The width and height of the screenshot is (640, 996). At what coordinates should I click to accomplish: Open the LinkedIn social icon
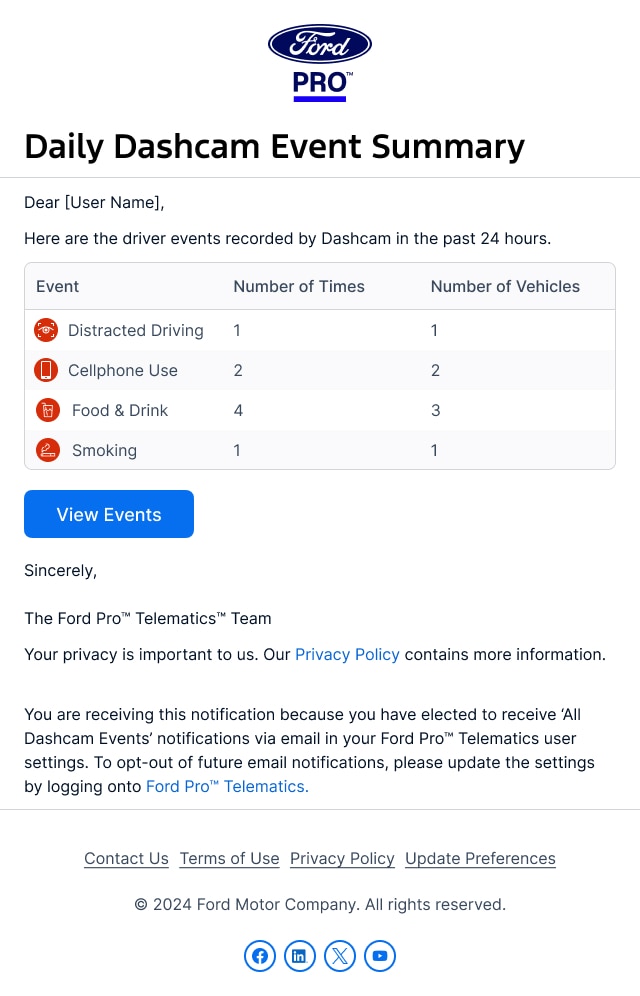point(300,956)
